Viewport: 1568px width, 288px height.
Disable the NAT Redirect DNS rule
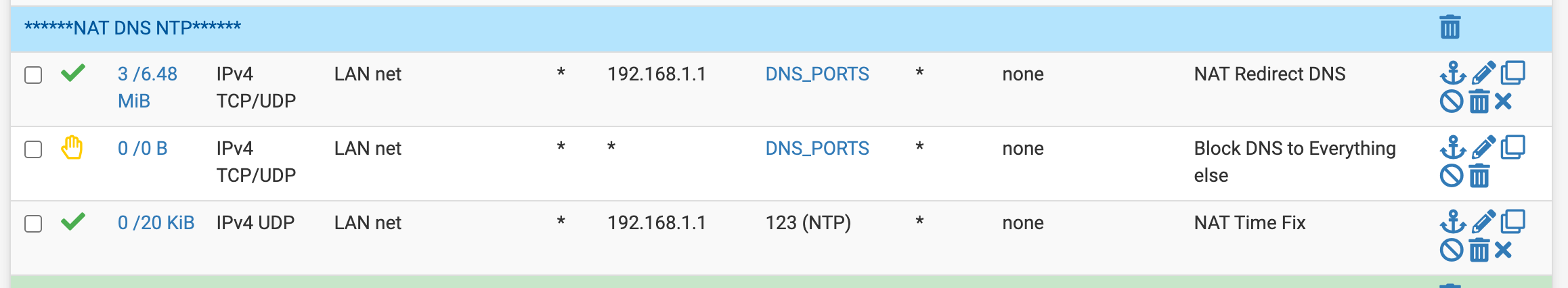1452,102
